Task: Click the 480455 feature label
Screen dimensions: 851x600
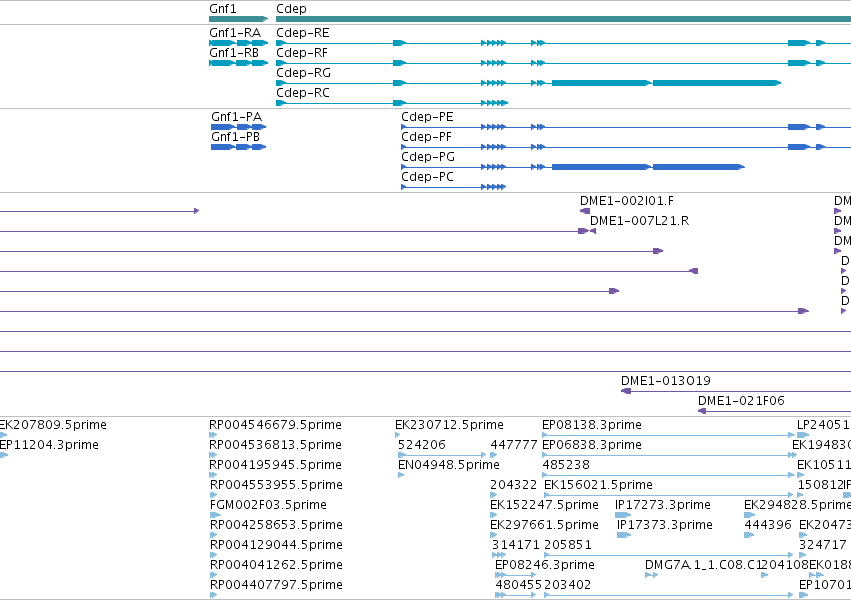Action: coord(518,586)
